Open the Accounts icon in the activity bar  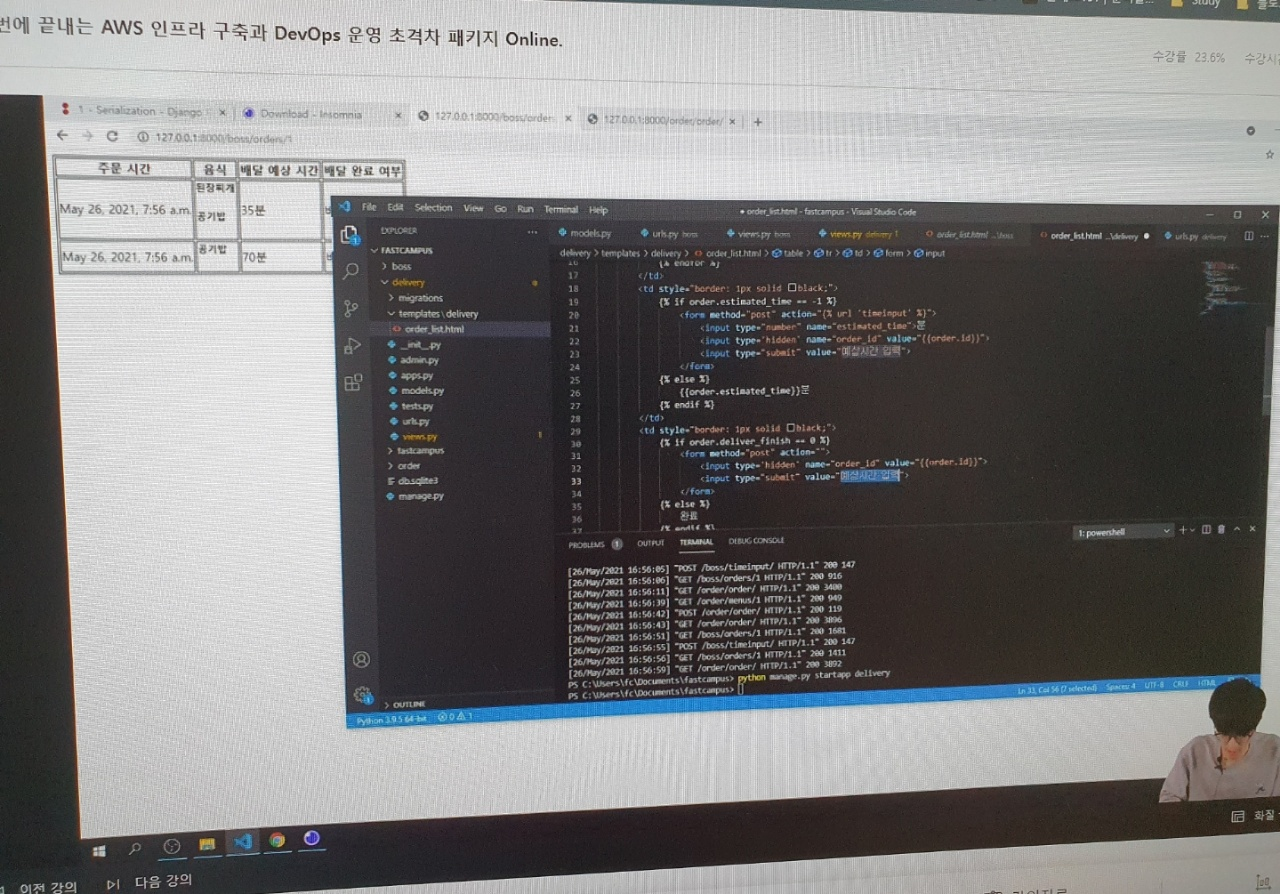(x=361, y=659)
